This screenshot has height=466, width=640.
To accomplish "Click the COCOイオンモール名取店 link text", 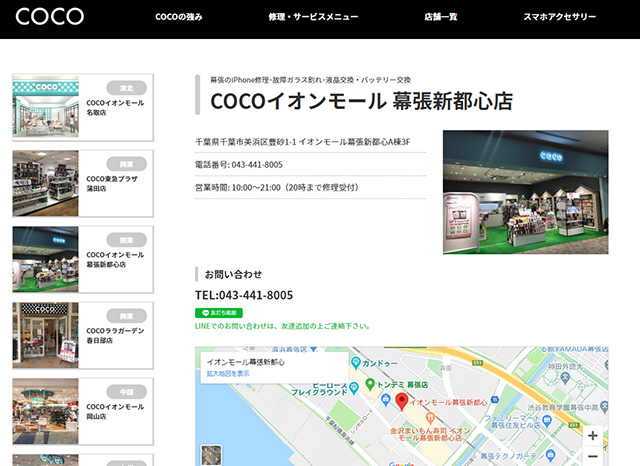I will (115, 107).
